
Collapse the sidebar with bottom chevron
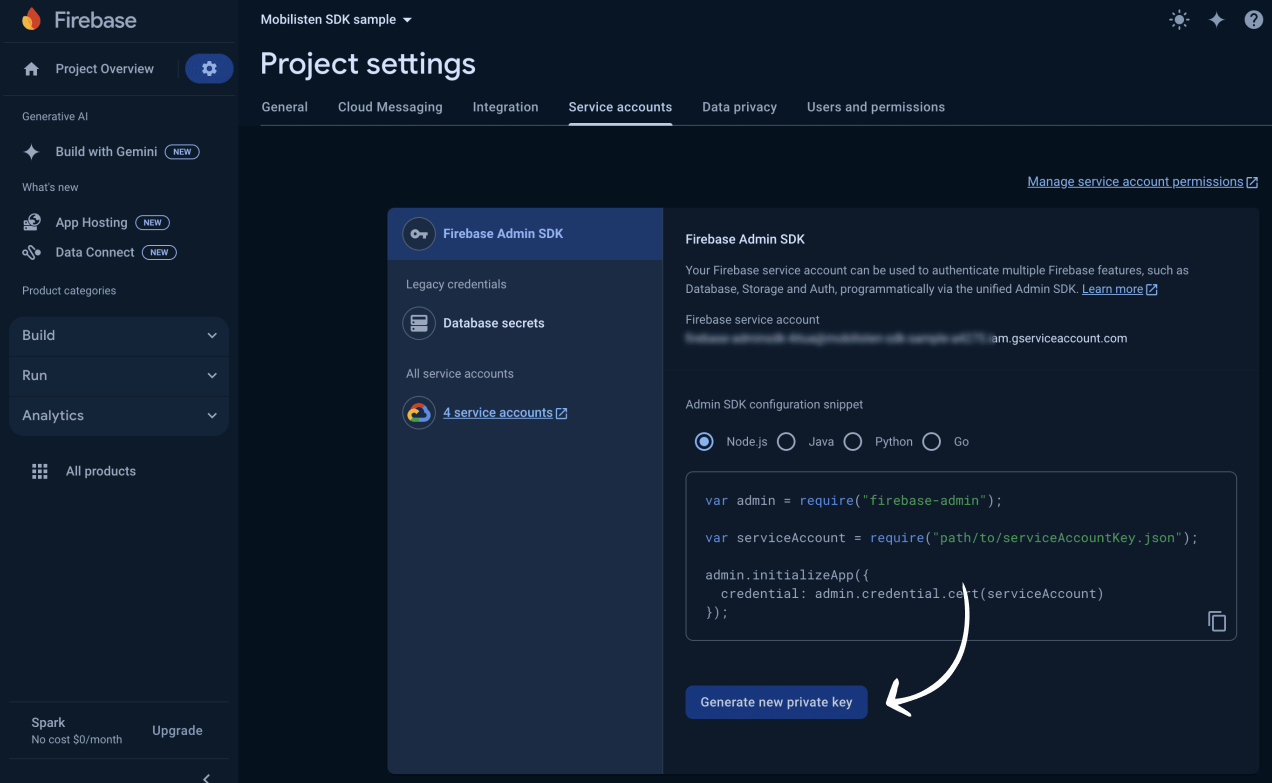pos(206,777)
